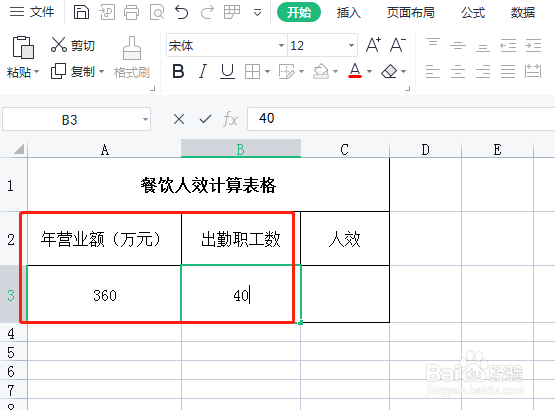Select row 2 header
Image resolution: width=555 pixels, height=410 pixels.
[x=11, y=239]
